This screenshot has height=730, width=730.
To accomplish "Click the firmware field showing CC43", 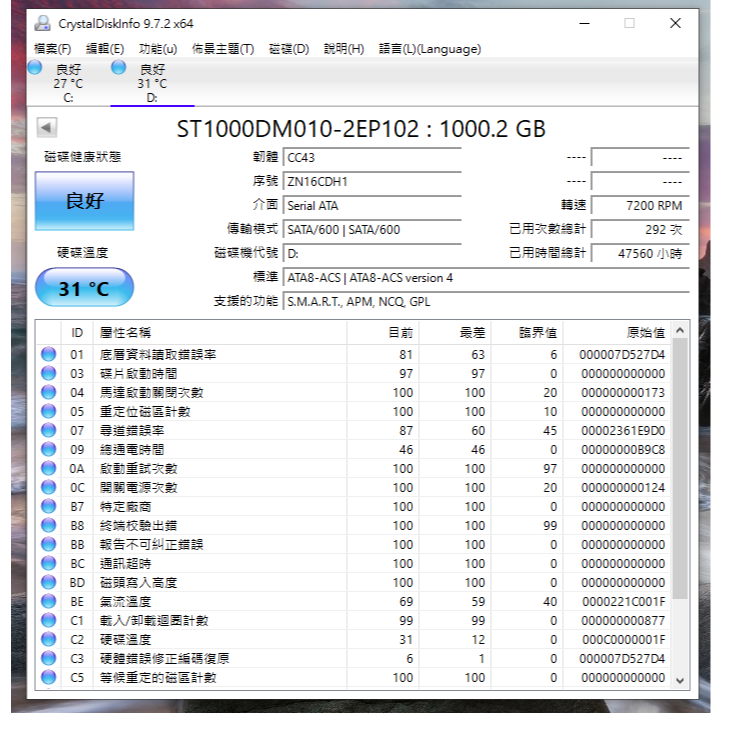I will [x=372, y=158].
